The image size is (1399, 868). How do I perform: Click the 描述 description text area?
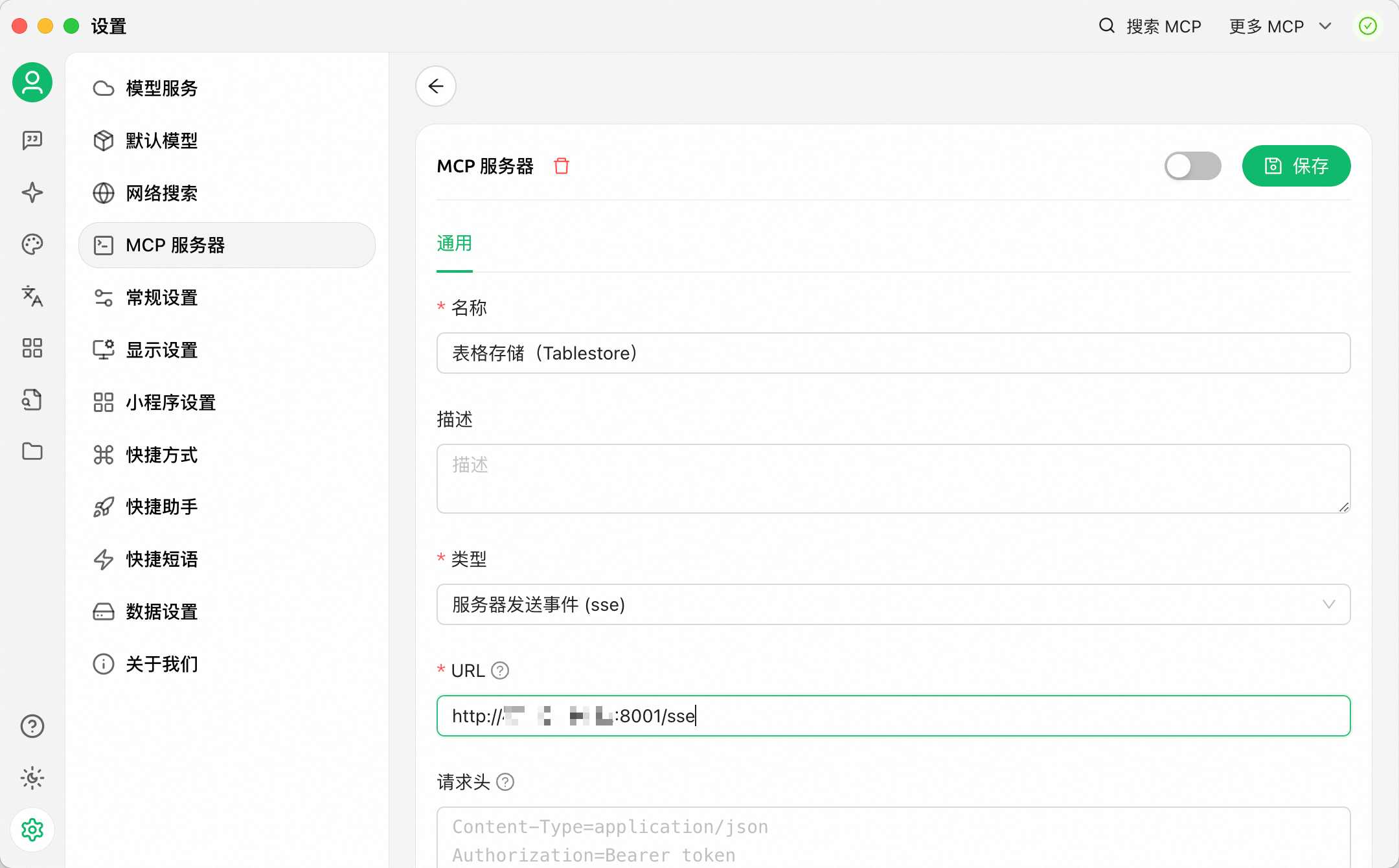pos(893,479)
